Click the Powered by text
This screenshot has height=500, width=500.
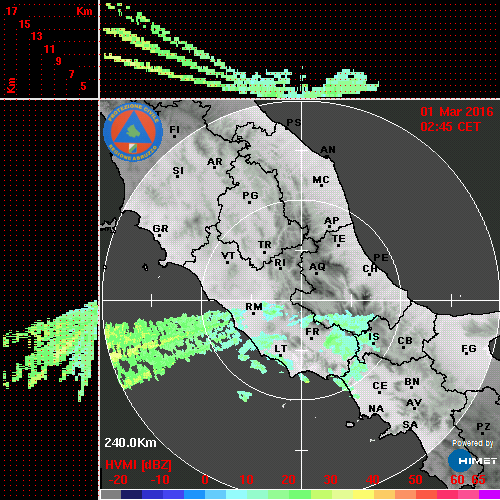coord(472,443)
